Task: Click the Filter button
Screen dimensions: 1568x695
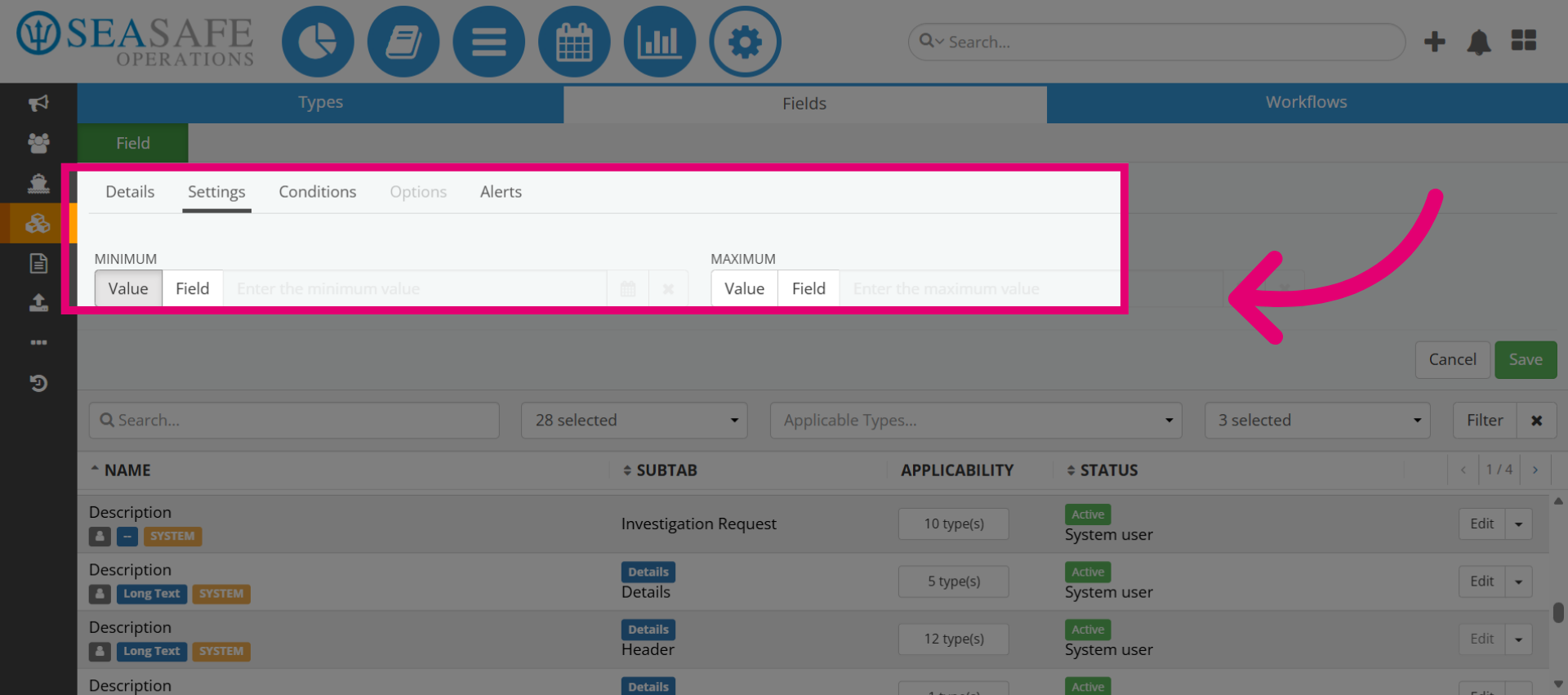Action: click(x=1485, y=421)
